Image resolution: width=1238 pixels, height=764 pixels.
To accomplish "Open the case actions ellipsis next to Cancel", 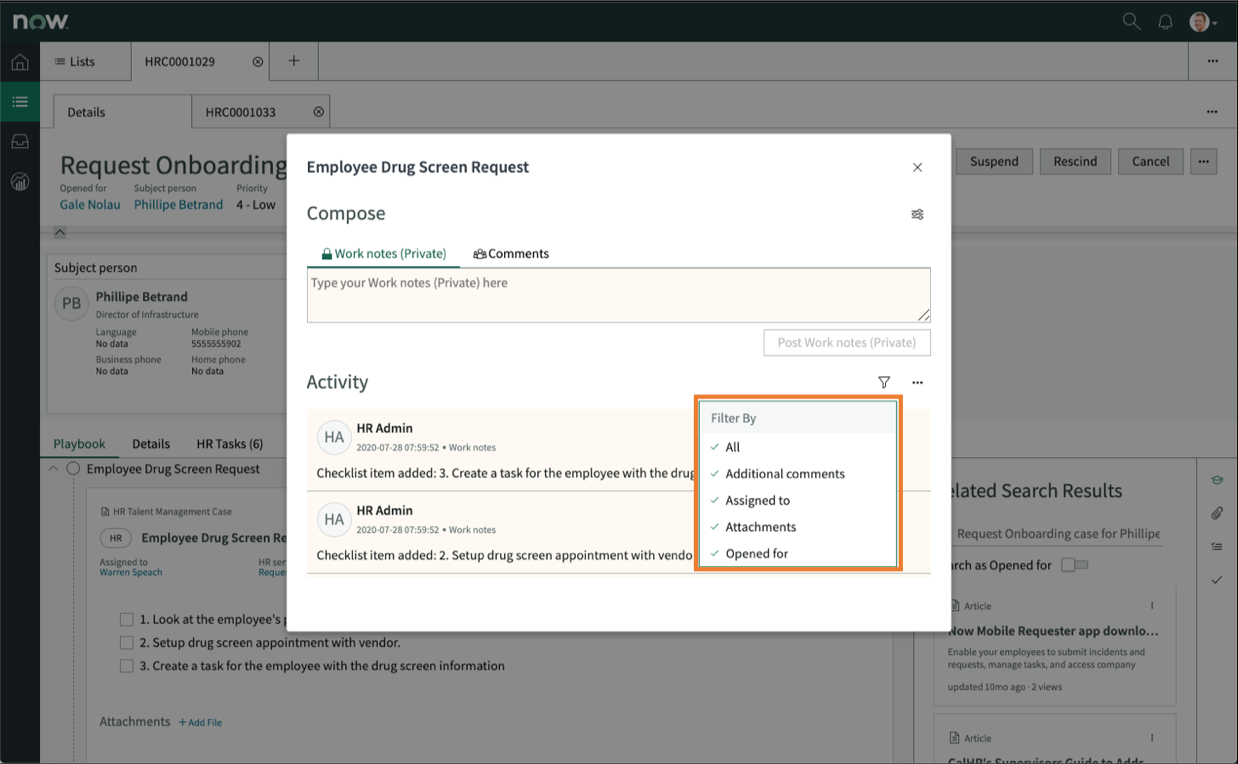I will [x=1204, y=161].
